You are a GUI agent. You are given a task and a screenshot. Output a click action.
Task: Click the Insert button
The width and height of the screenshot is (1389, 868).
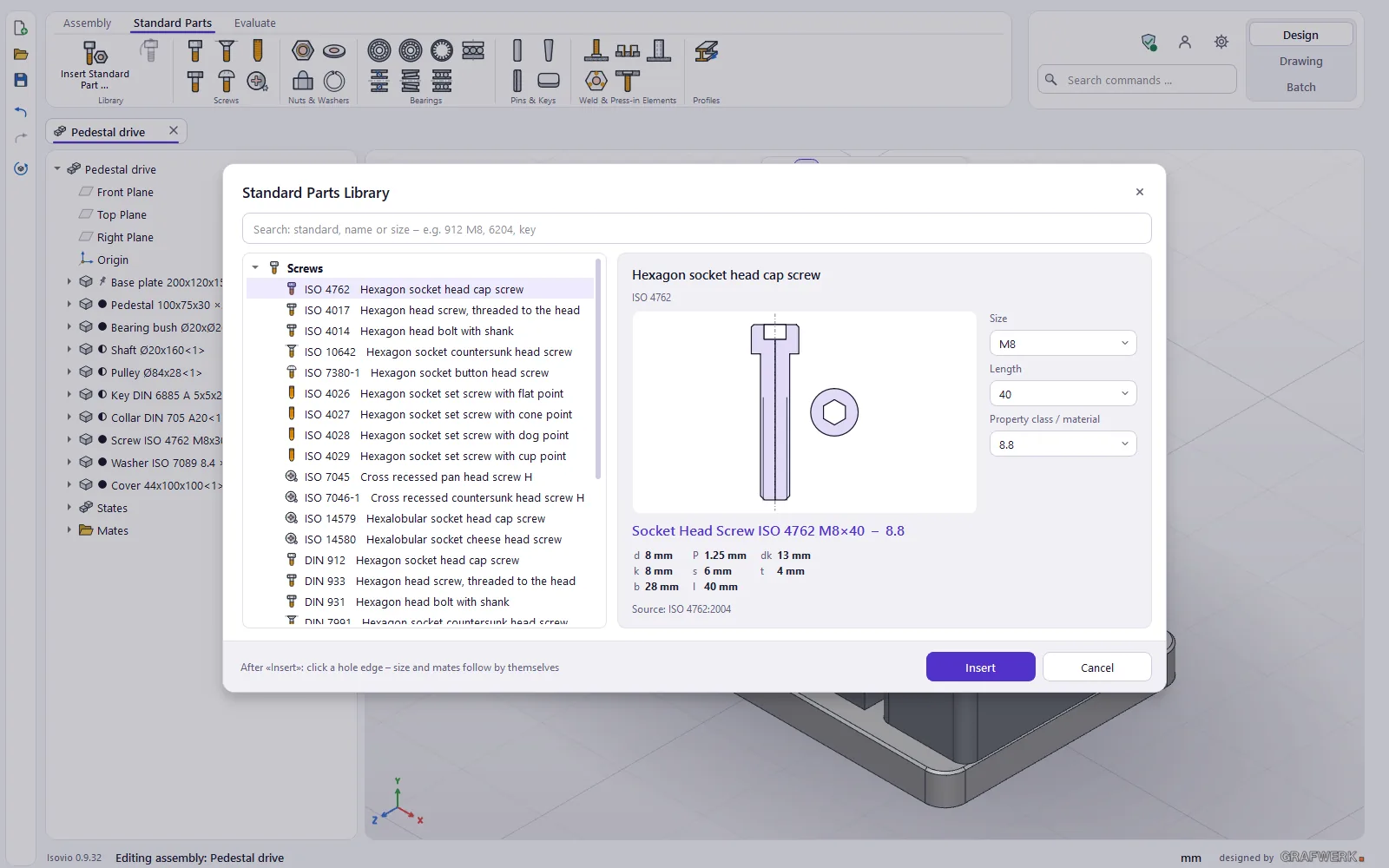point(980,667)
